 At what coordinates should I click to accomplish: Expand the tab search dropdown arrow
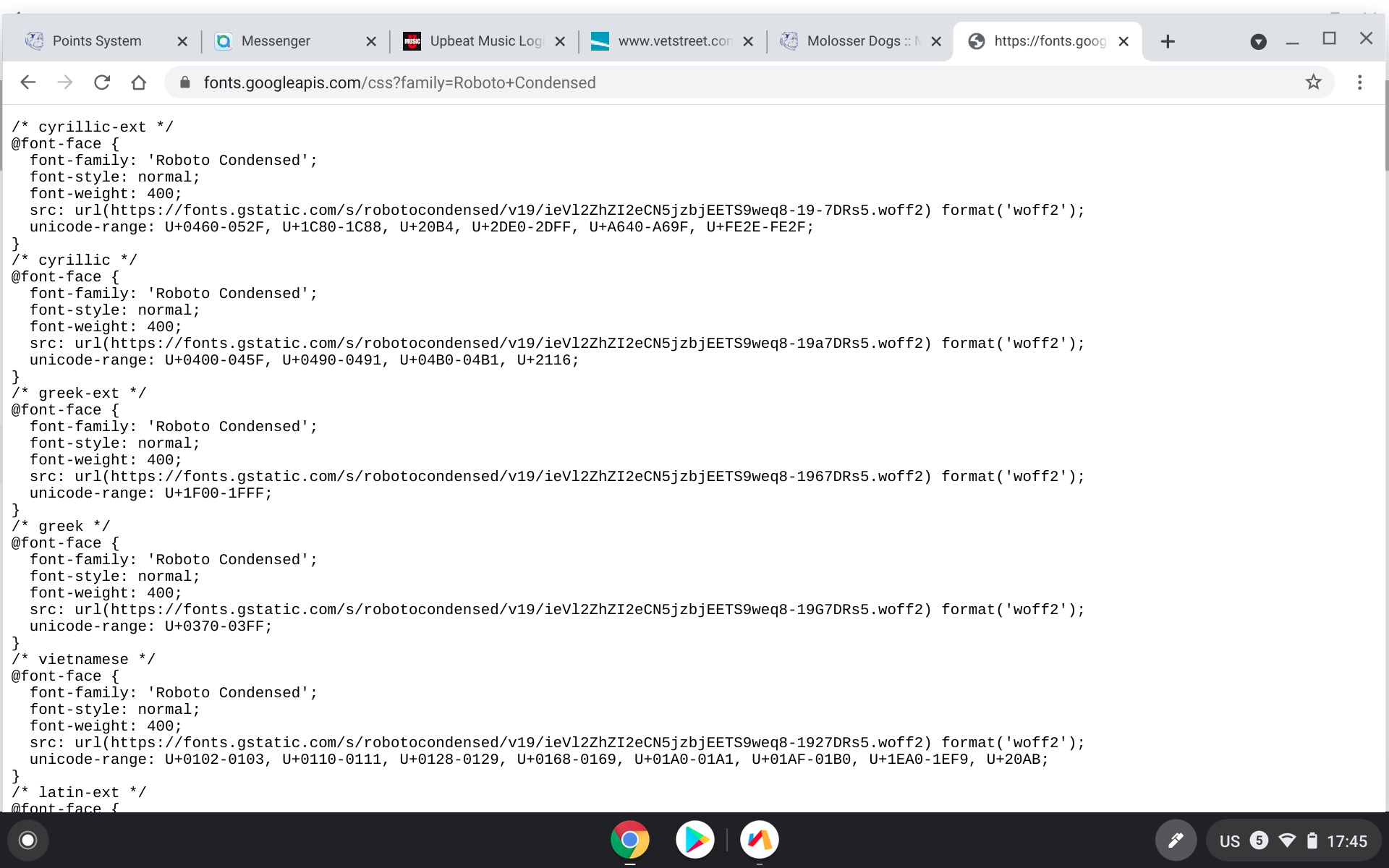[1258, 41]
